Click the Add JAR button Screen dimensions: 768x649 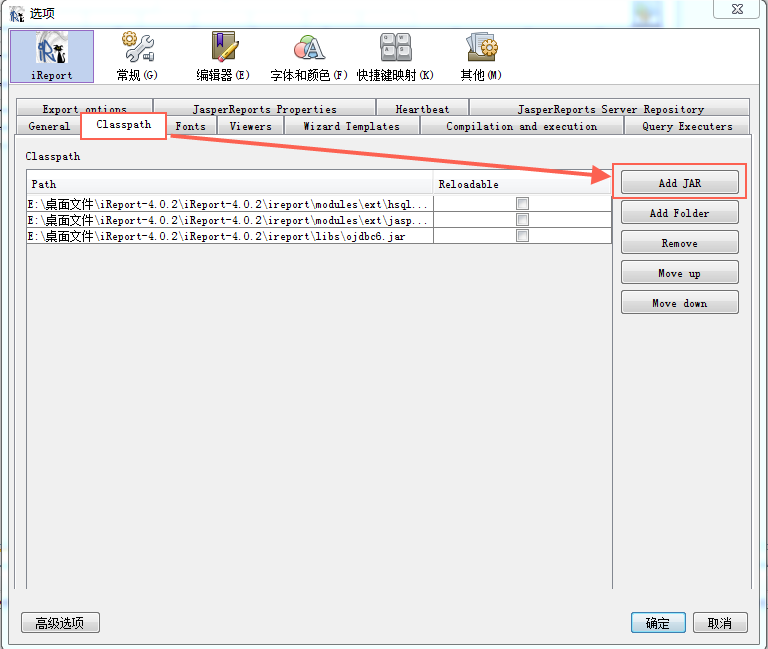pyautogui.click(x=680, y=183)
